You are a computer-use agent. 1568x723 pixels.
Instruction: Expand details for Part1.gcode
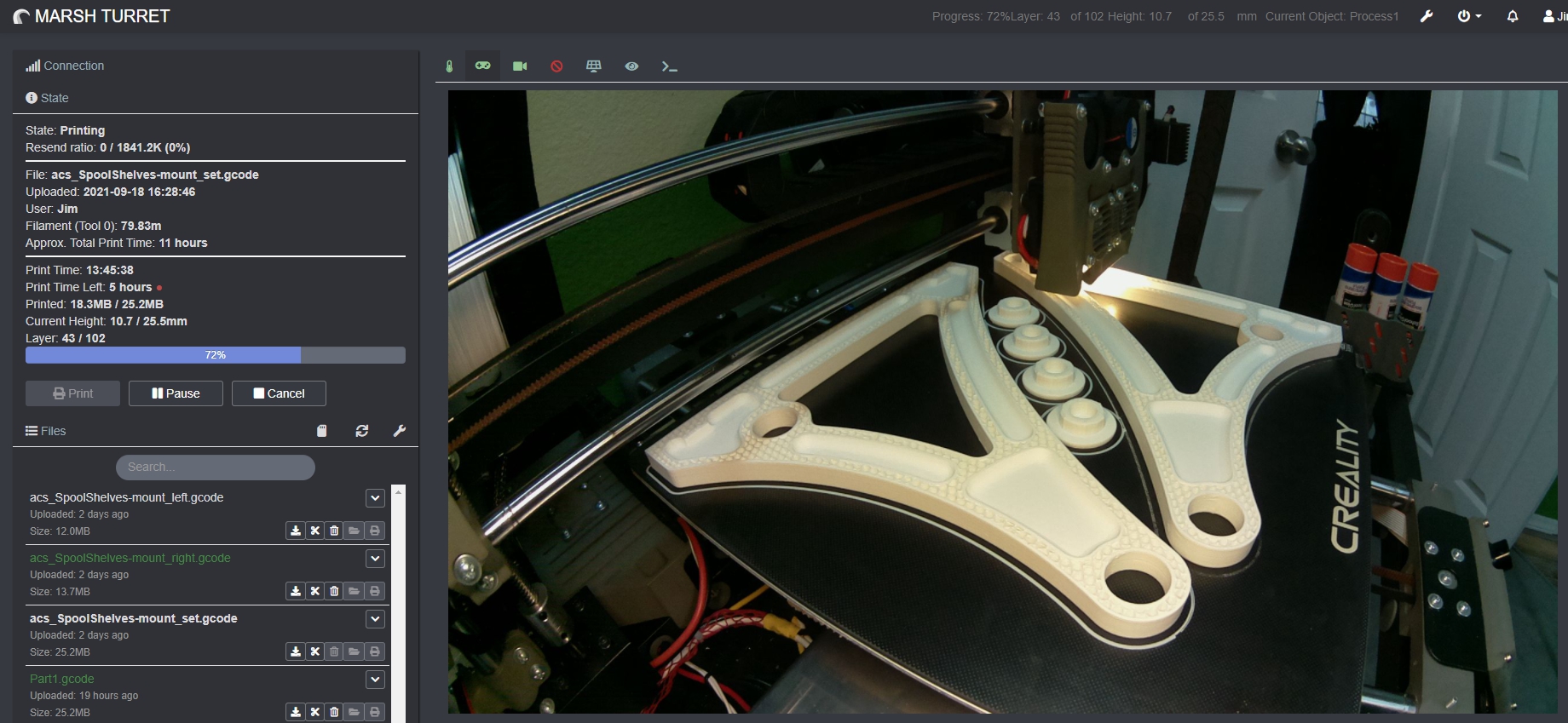[375, 680]
